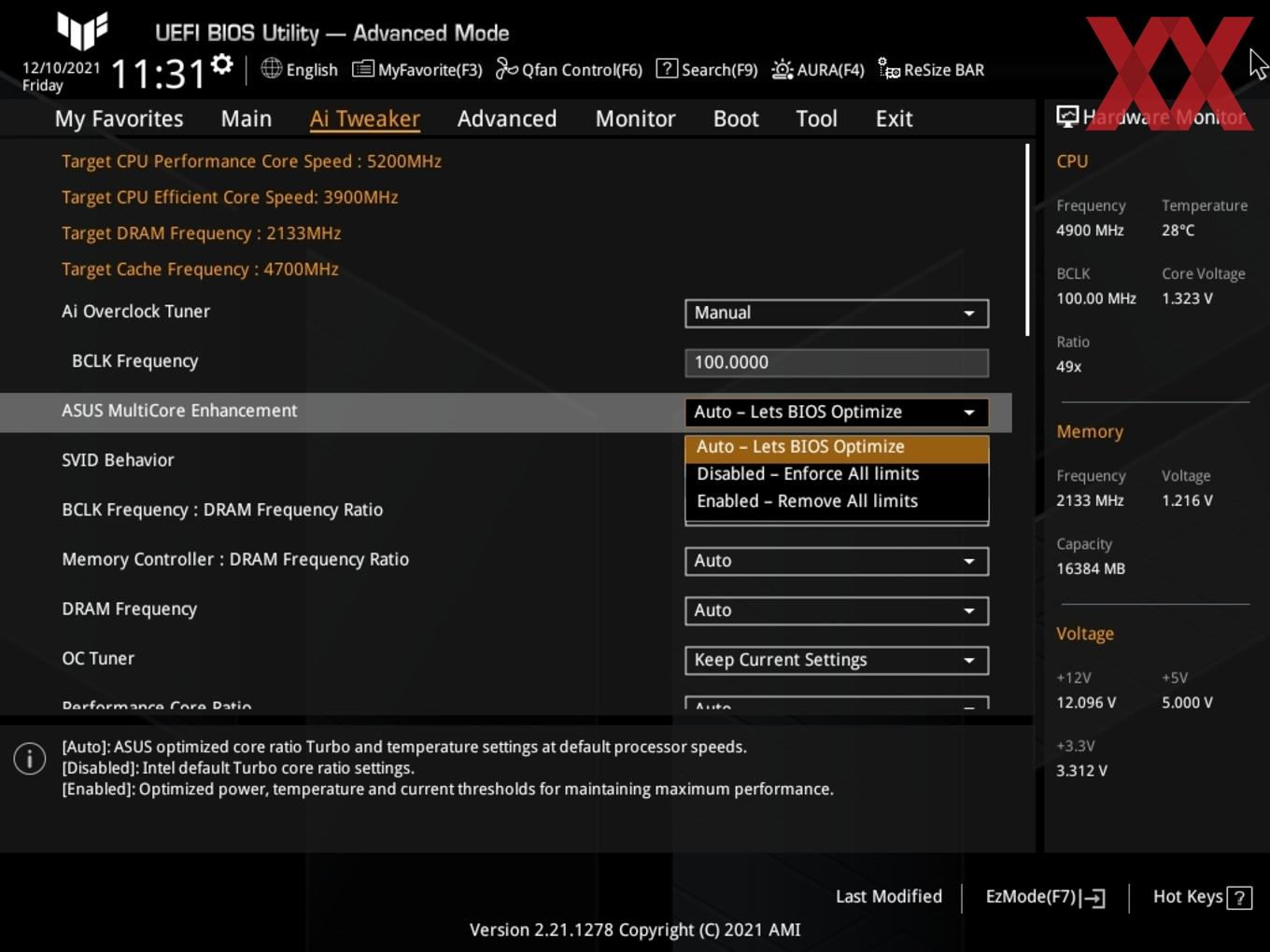Open the DRAM Frequency dropdown
This screenshot has width=1270, height=952.
coord(837,610)
